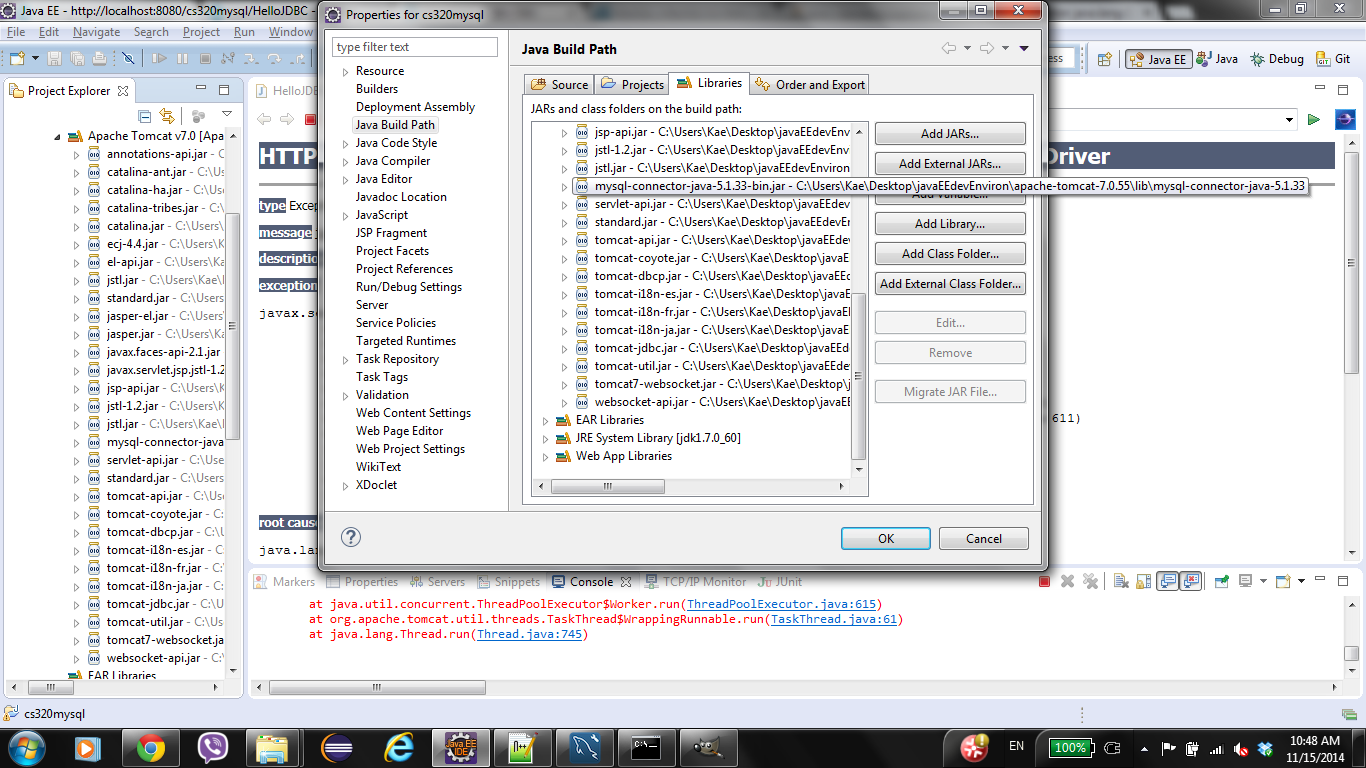The image size is (1366, 768).
Task: Expand the JRE System Library node
Action: pyautogui.click(x=545, y=439)
